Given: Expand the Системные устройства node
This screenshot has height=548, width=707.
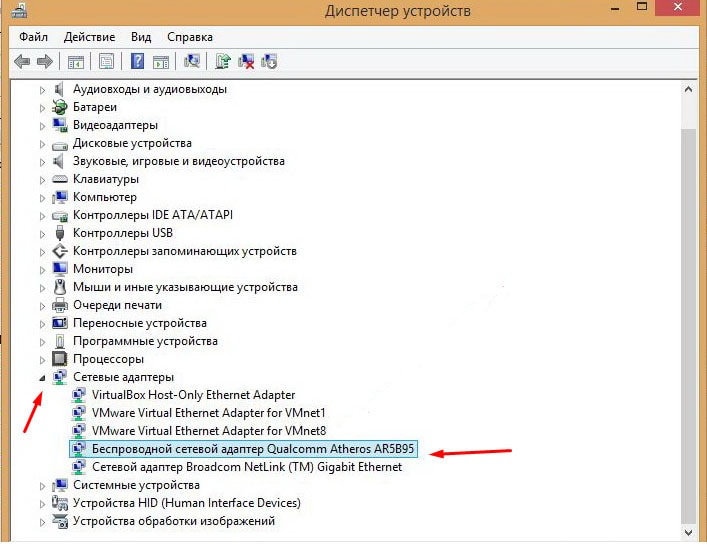Looking at the screenshot, I should coord(42,486).
